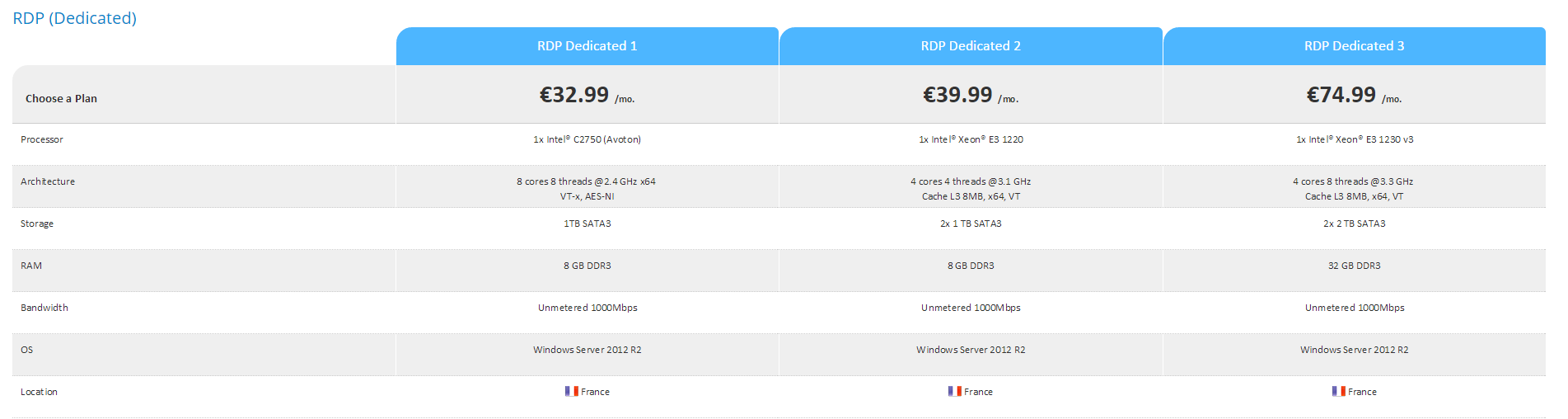Click the Storage row label
Screen dimensions: 1568x419
pos(37,224)
